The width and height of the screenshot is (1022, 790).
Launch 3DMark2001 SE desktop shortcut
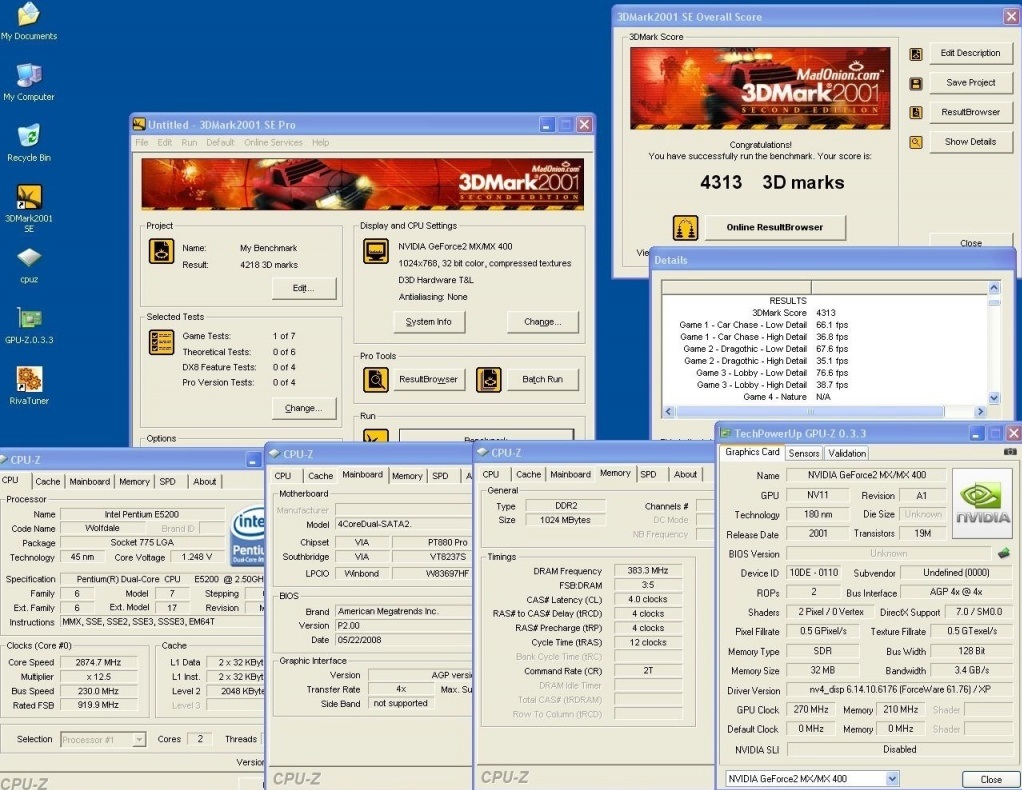click(x=29, y=209)
